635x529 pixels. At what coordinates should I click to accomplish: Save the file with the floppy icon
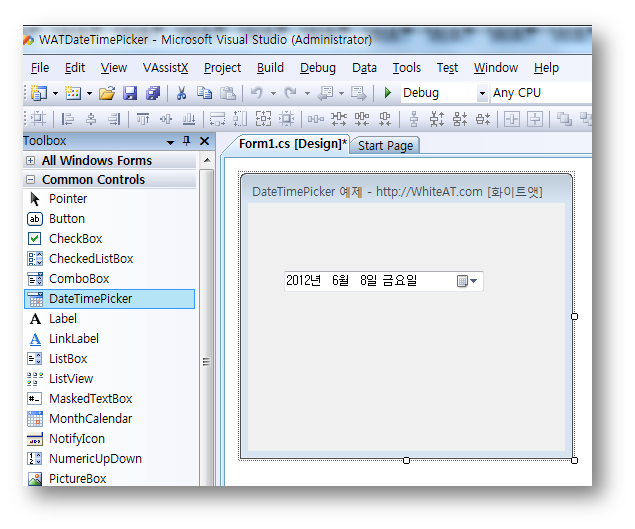(x=130, y=93)
